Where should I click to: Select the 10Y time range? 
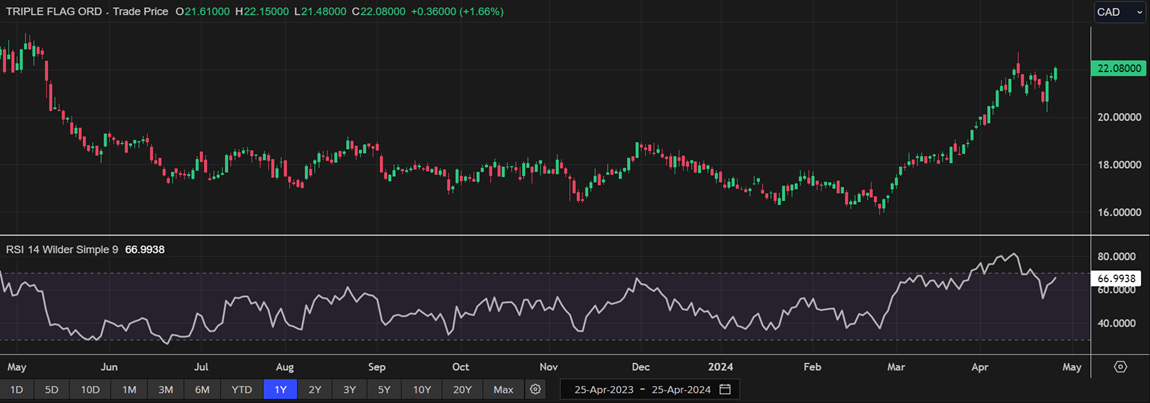click(423, 389)
